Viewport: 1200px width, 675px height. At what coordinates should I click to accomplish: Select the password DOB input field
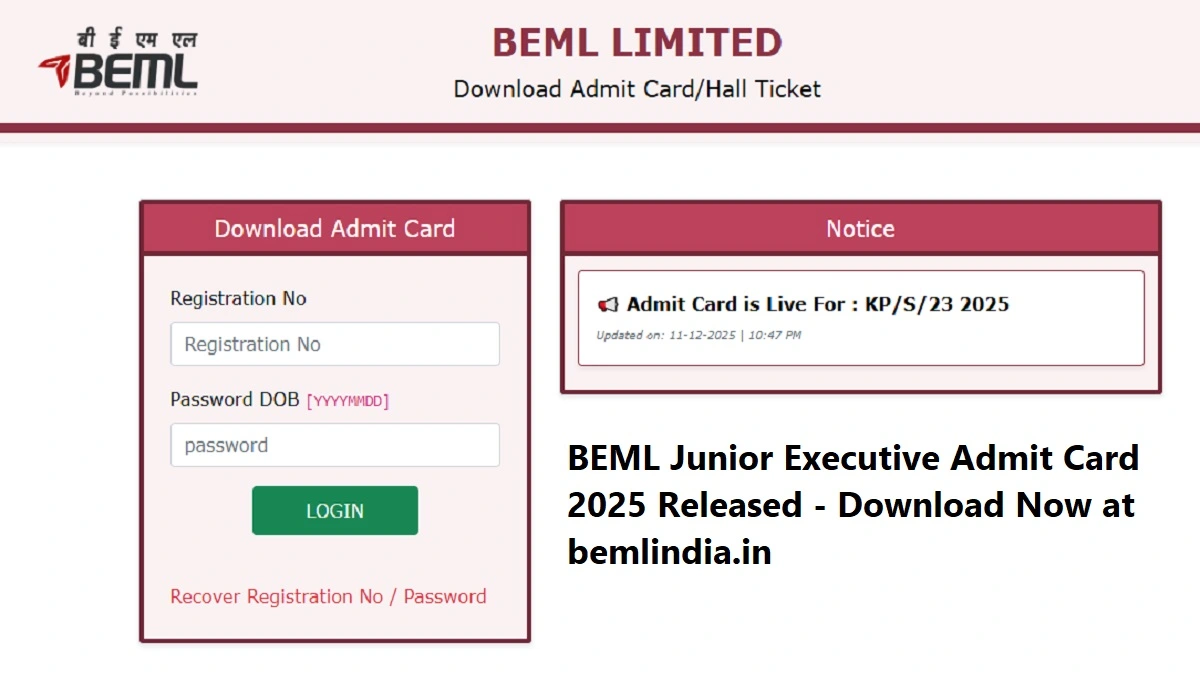coord(334,445)
